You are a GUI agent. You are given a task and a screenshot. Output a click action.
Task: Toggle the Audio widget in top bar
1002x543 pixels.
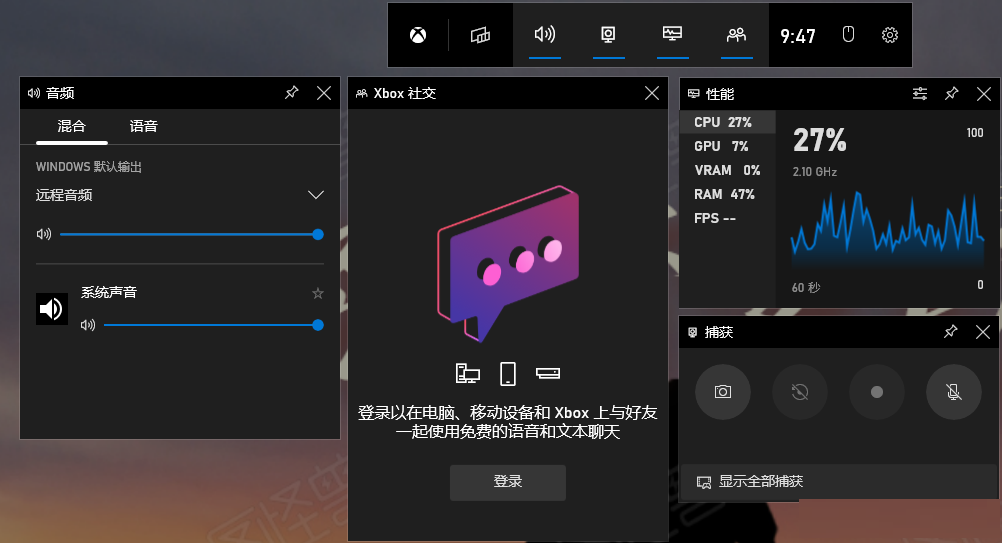(544, 34)
